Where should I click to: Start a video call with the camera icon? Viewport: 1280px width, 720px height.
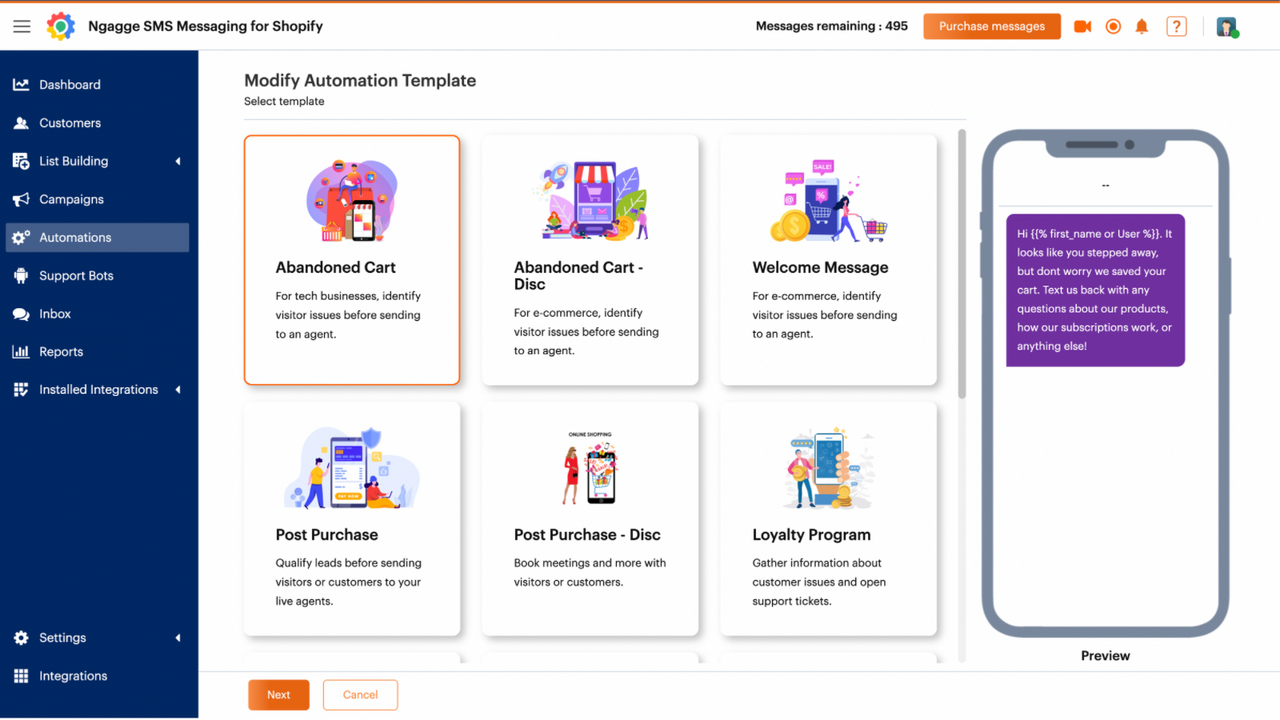tap(1082, 26)
